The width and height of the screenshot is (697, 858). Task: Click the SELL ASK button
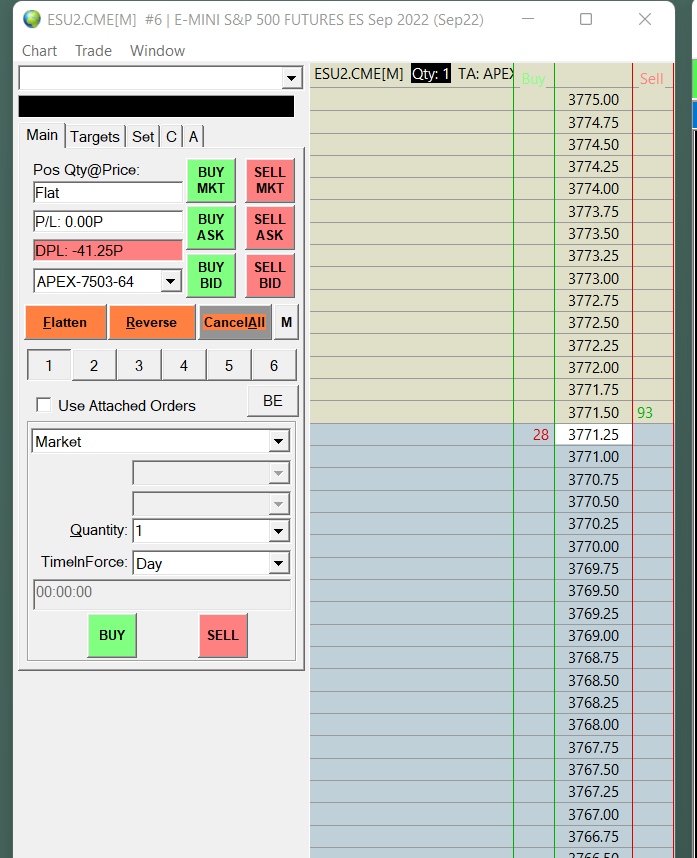tap(270, 227)
